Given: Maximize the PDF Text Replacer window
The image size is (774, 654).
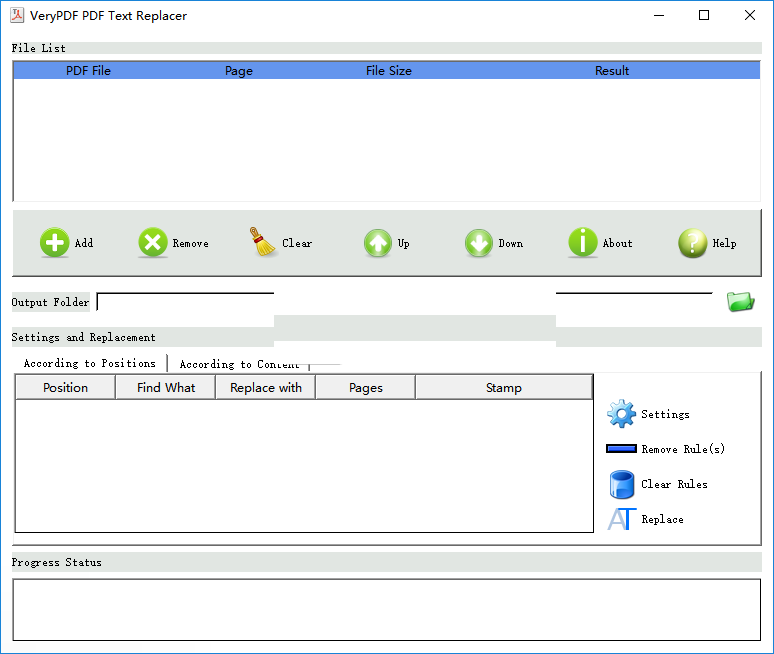Looking at the screenshot, I should point(704,15).
